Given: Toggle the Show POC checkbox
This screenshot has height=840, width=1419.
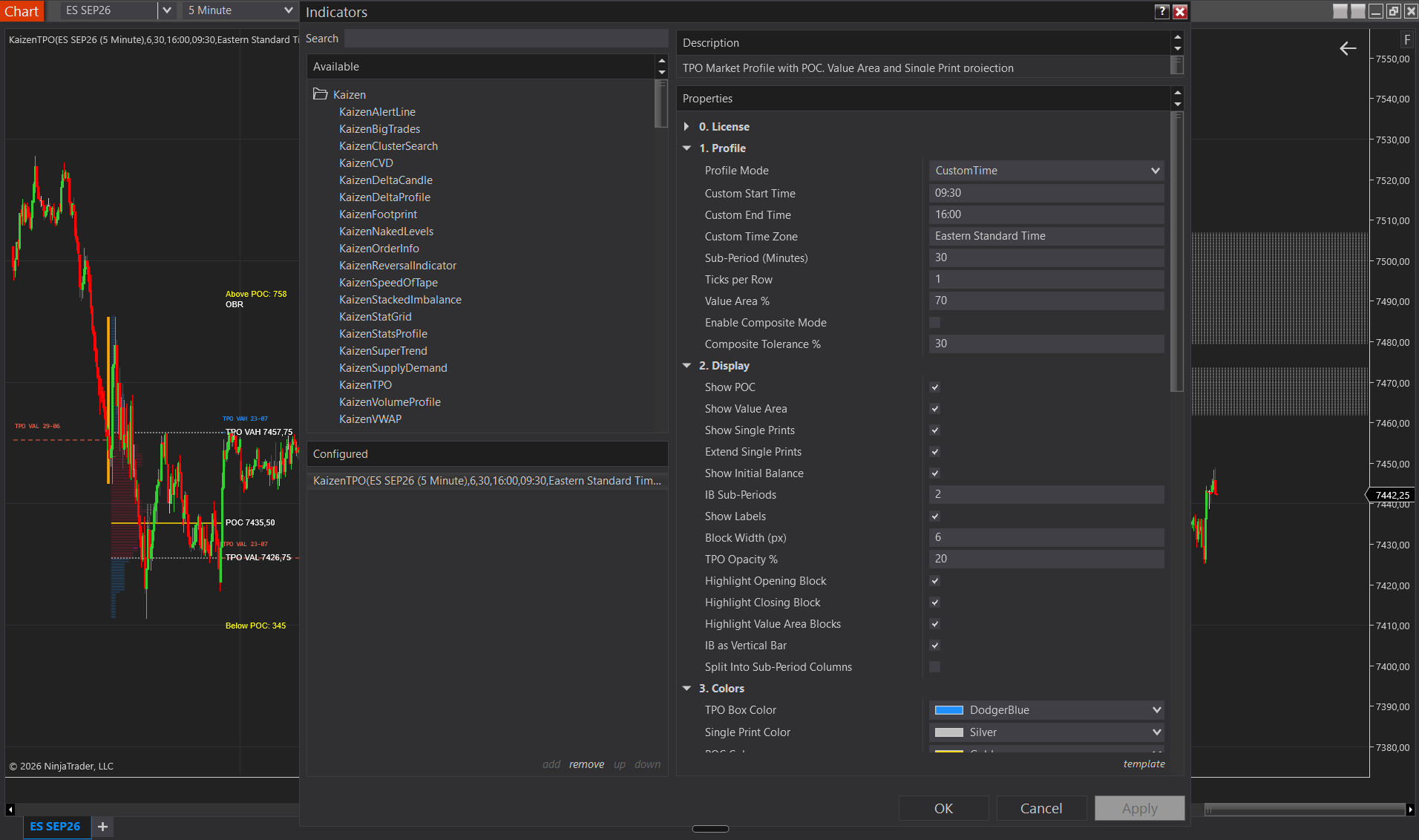Looking at the screenshot, I should coord(935,387).
